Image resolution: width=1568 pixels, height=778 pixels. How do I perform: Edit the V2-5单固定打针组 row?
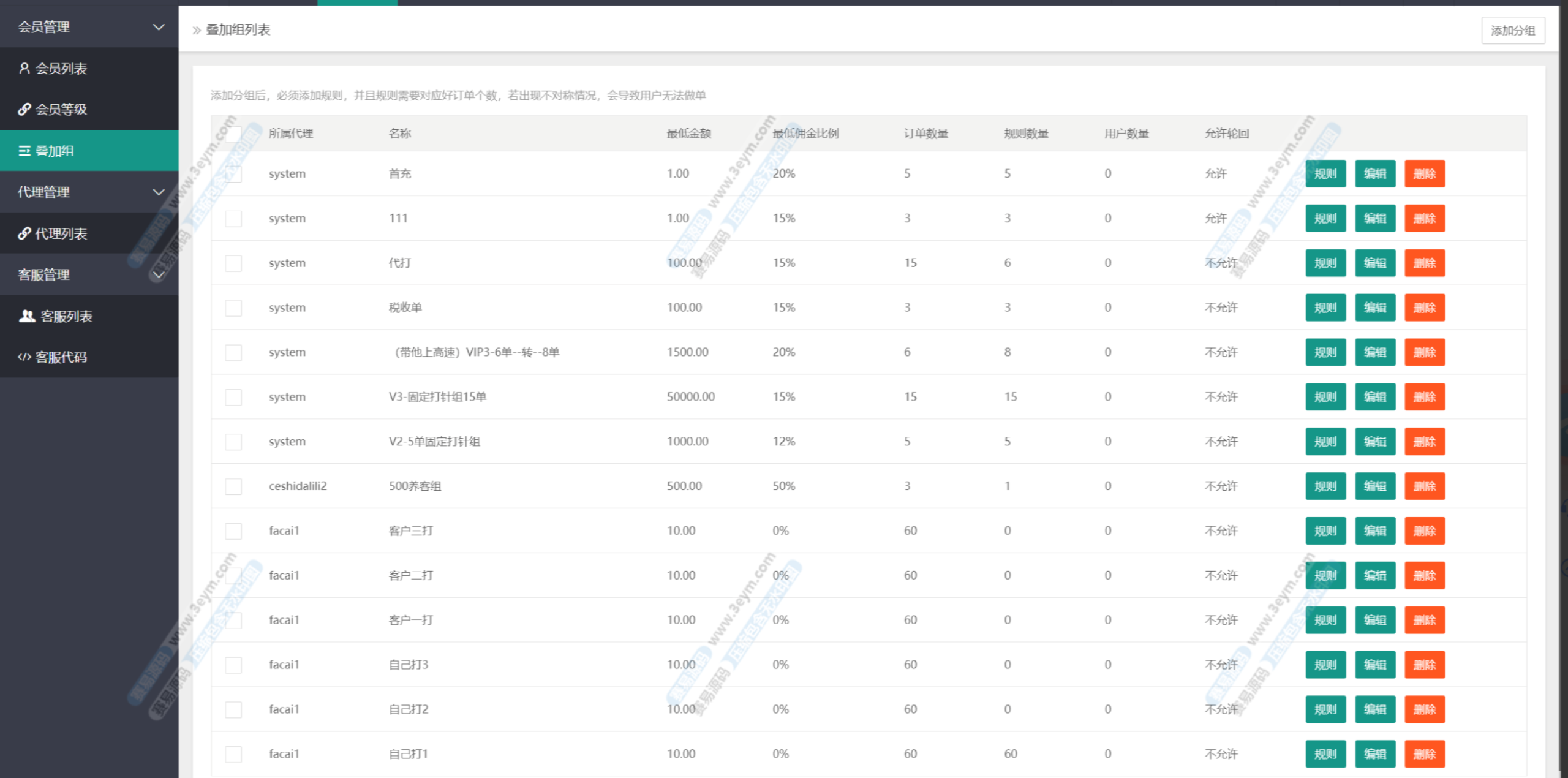point(1374,442)
